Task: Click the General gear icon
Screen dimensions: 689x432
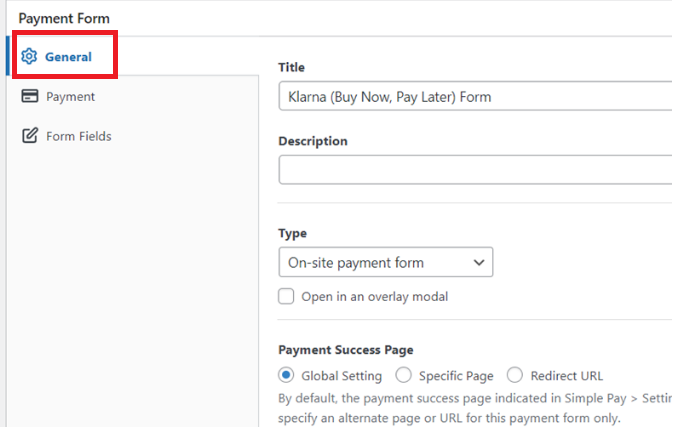Action: point(29,56)
